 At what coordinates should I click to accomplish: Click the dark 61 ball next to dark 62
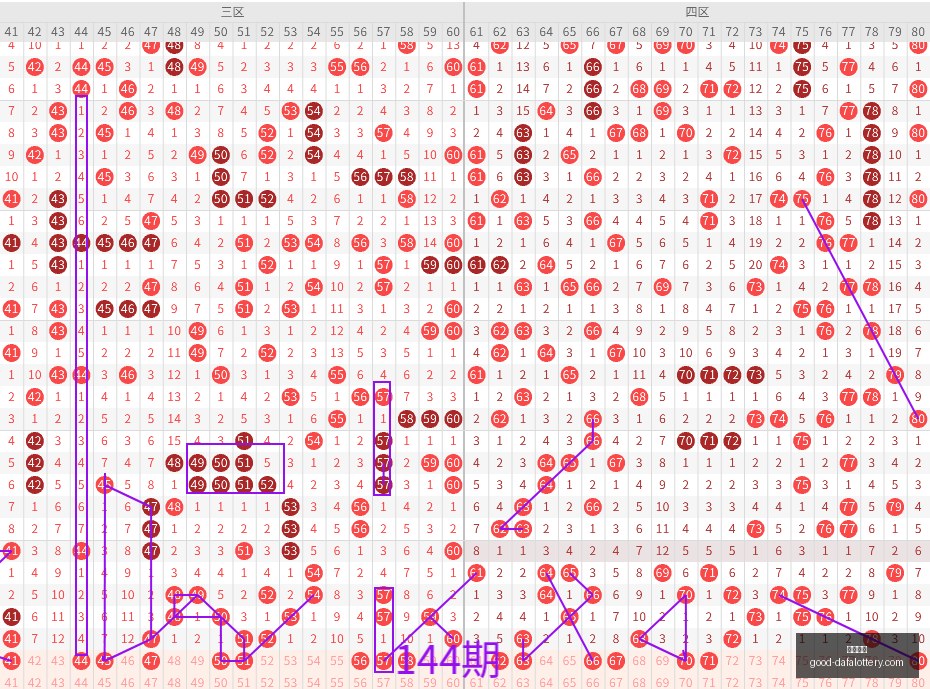coord(476,264)
